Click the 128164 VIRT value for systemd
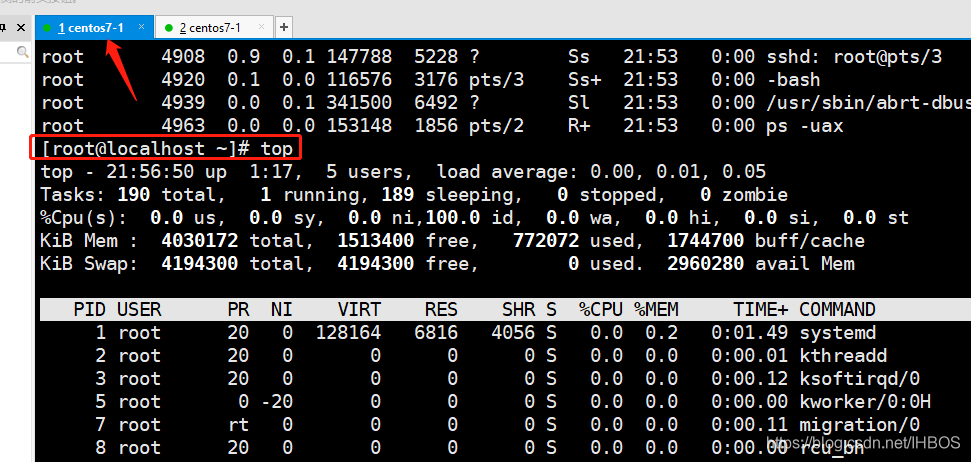This screenshot has height=462, width=971. pyautogui.click(x=348, y=333)
